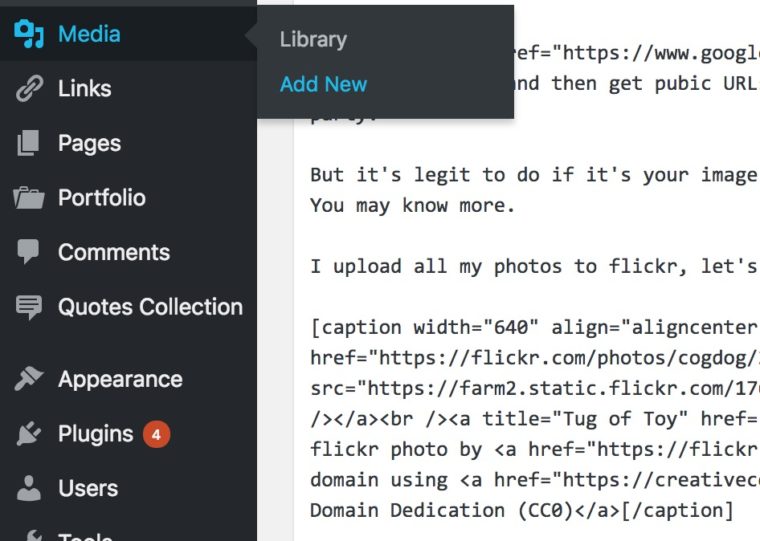
Task: Click the Plugins plug icon
Action: point(29,434)
